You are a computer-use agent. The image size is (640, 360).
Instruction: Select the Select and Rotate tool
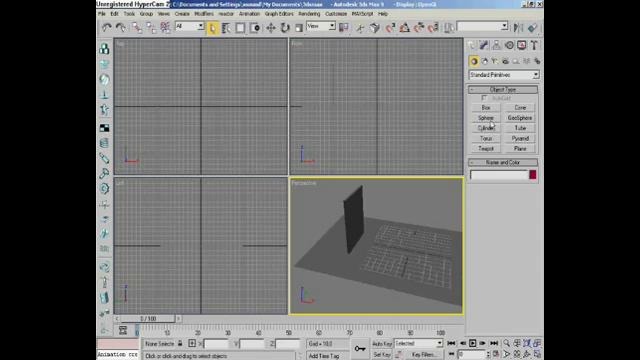285,28
